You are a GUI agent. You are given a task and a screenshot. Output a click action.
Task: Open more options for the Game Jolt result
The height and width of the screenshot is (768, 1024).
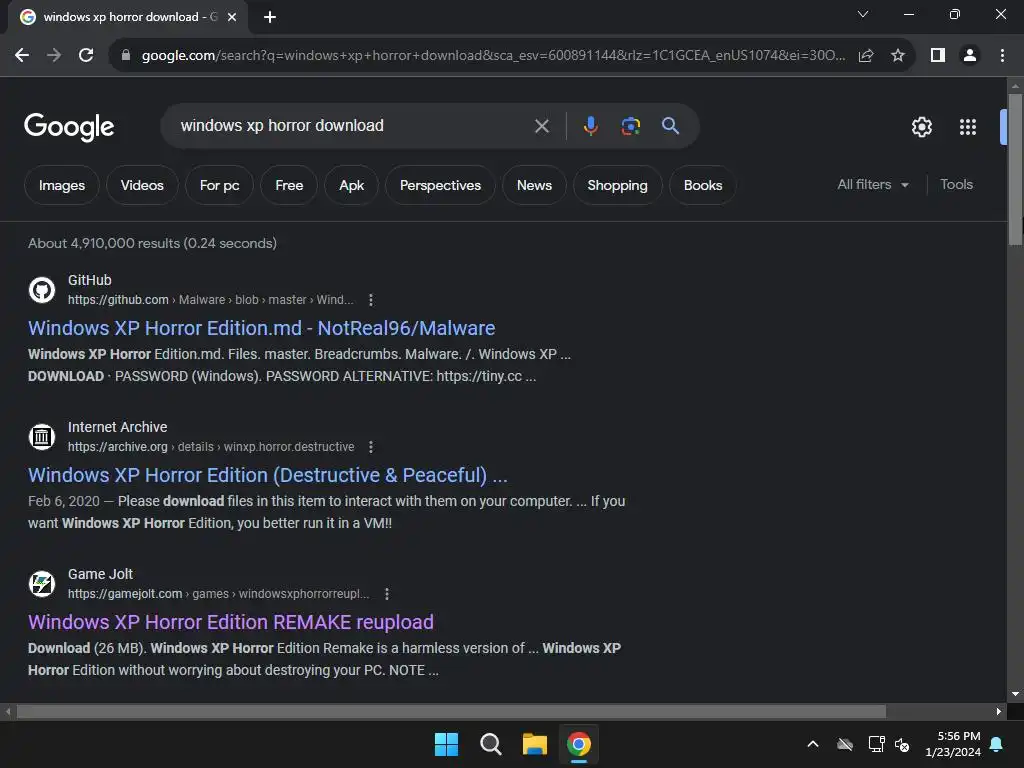(x=387, y=594)
